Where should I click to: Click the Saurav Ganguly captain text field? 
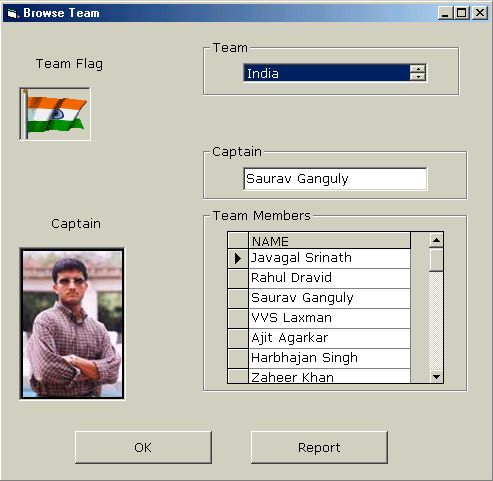coord(335,179)
